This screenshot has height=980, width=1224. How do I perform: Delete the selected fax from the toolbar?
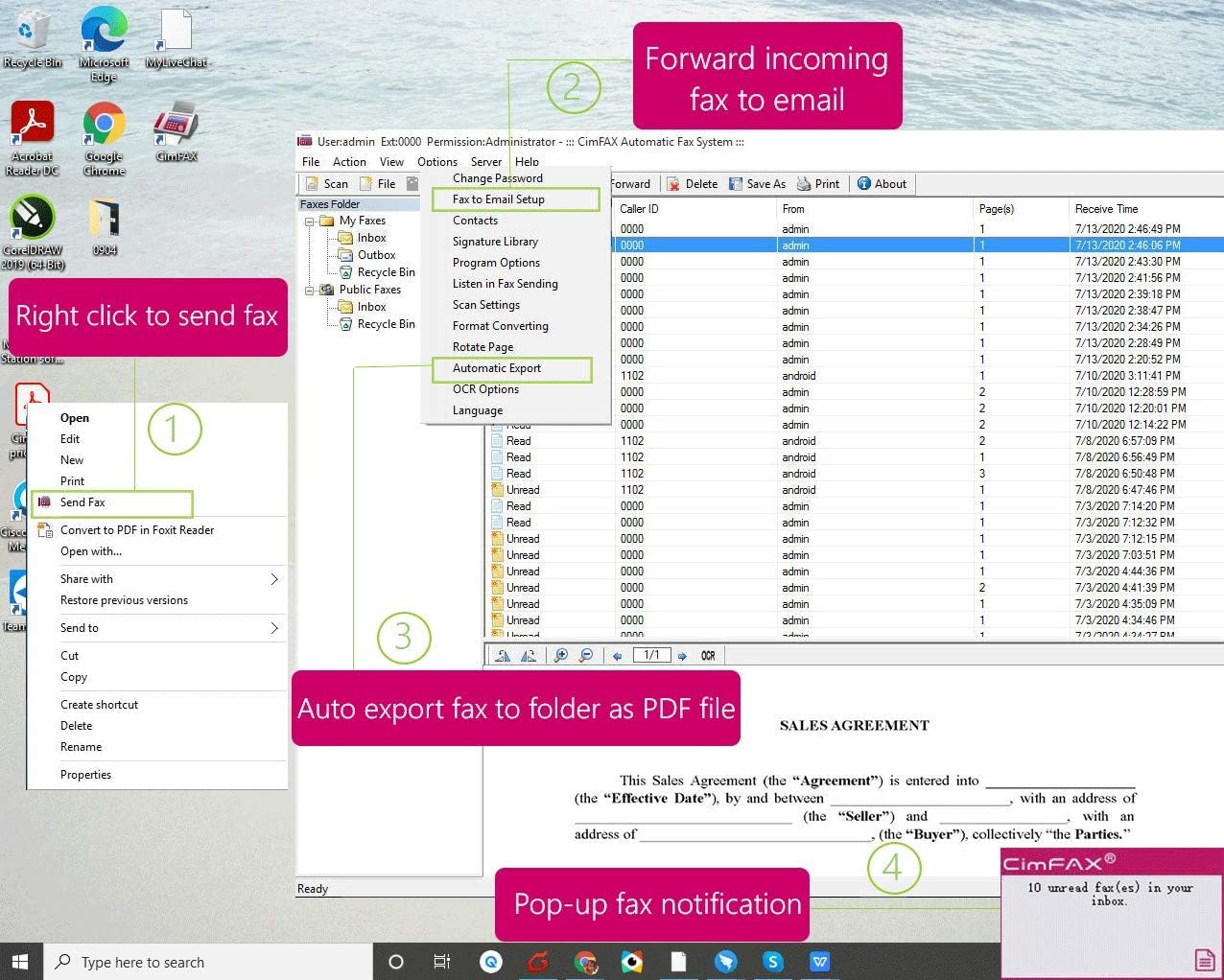(x=693, y=183)
